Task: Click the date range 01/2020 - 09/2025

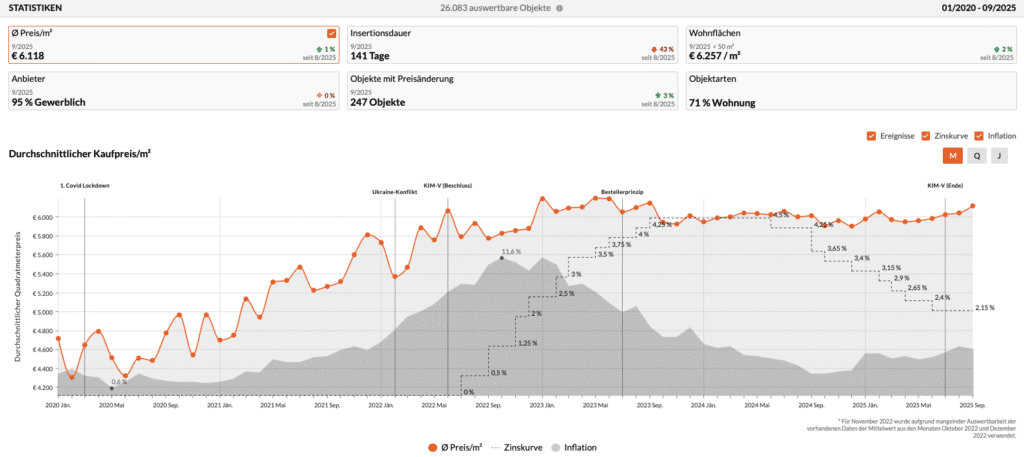Action: pos(979,8)
